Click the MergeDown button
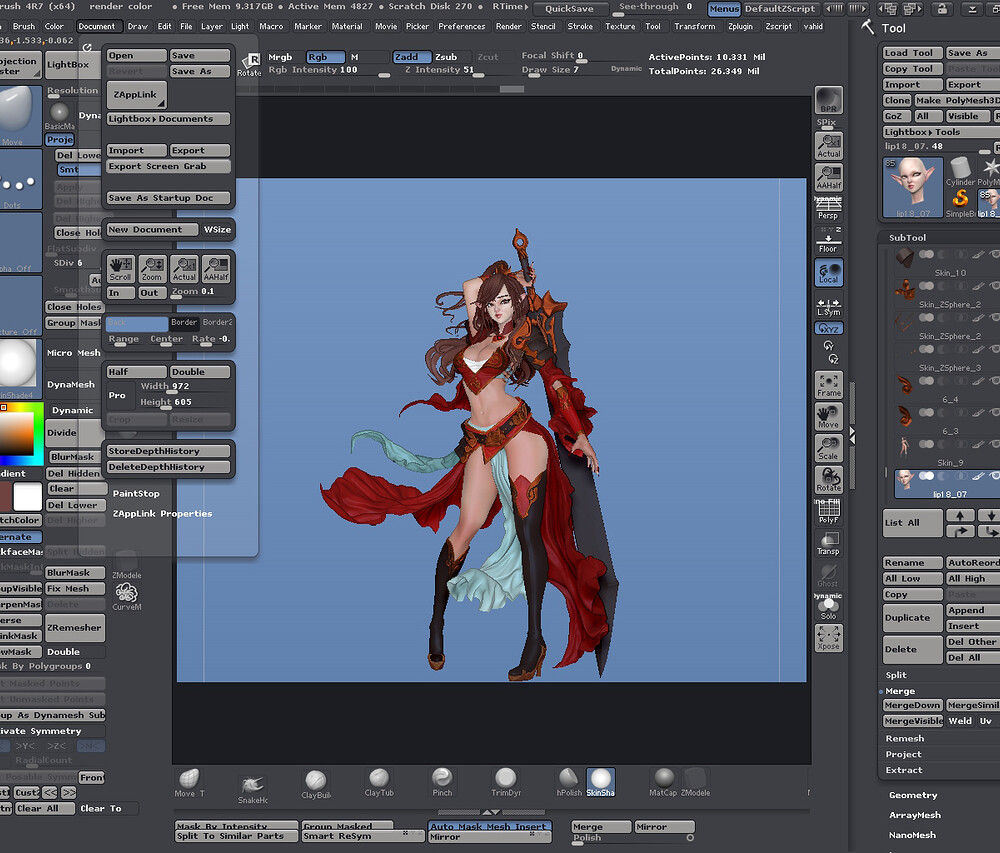 pos(912,705)
